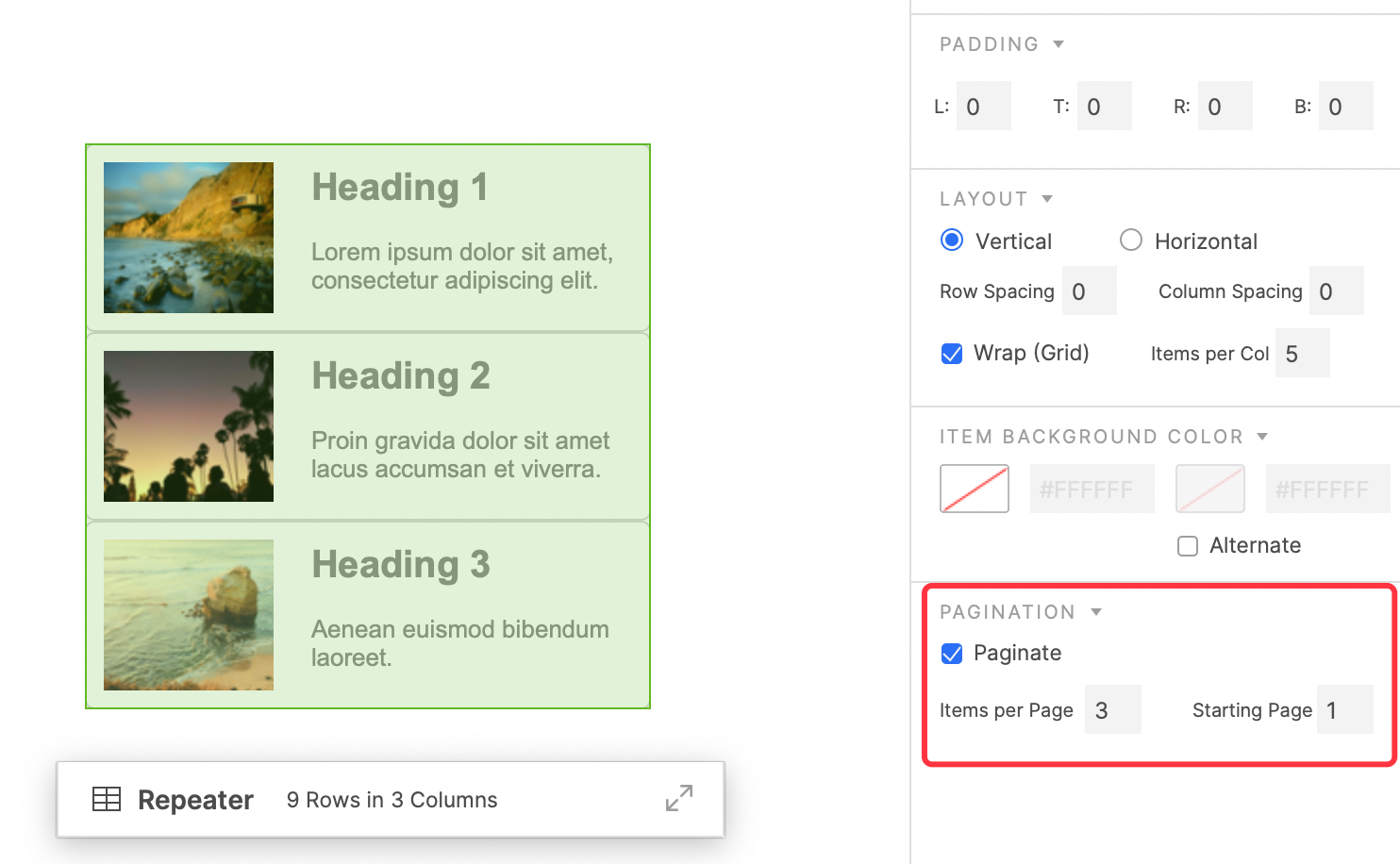Click the Heading 2 title text

(x=401, y=375)
